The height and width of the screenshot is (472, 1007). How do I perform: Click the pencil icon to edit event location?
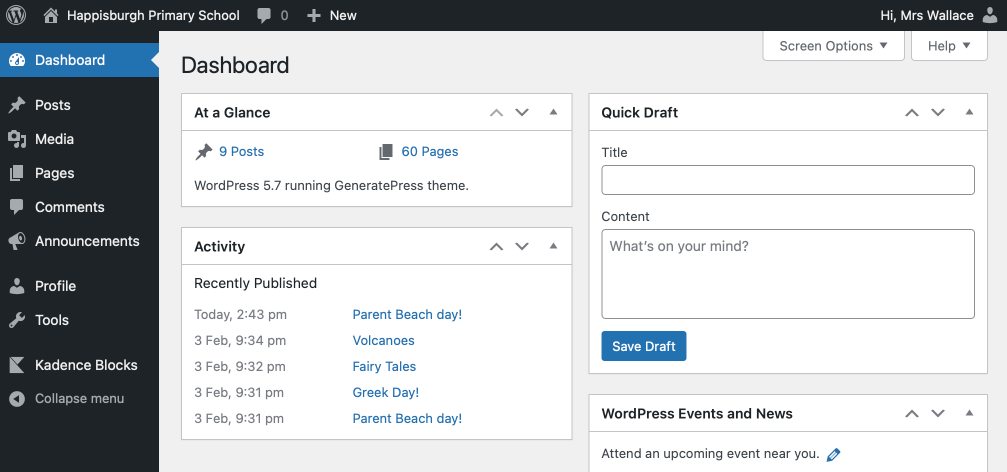click(x=834, y=454)
